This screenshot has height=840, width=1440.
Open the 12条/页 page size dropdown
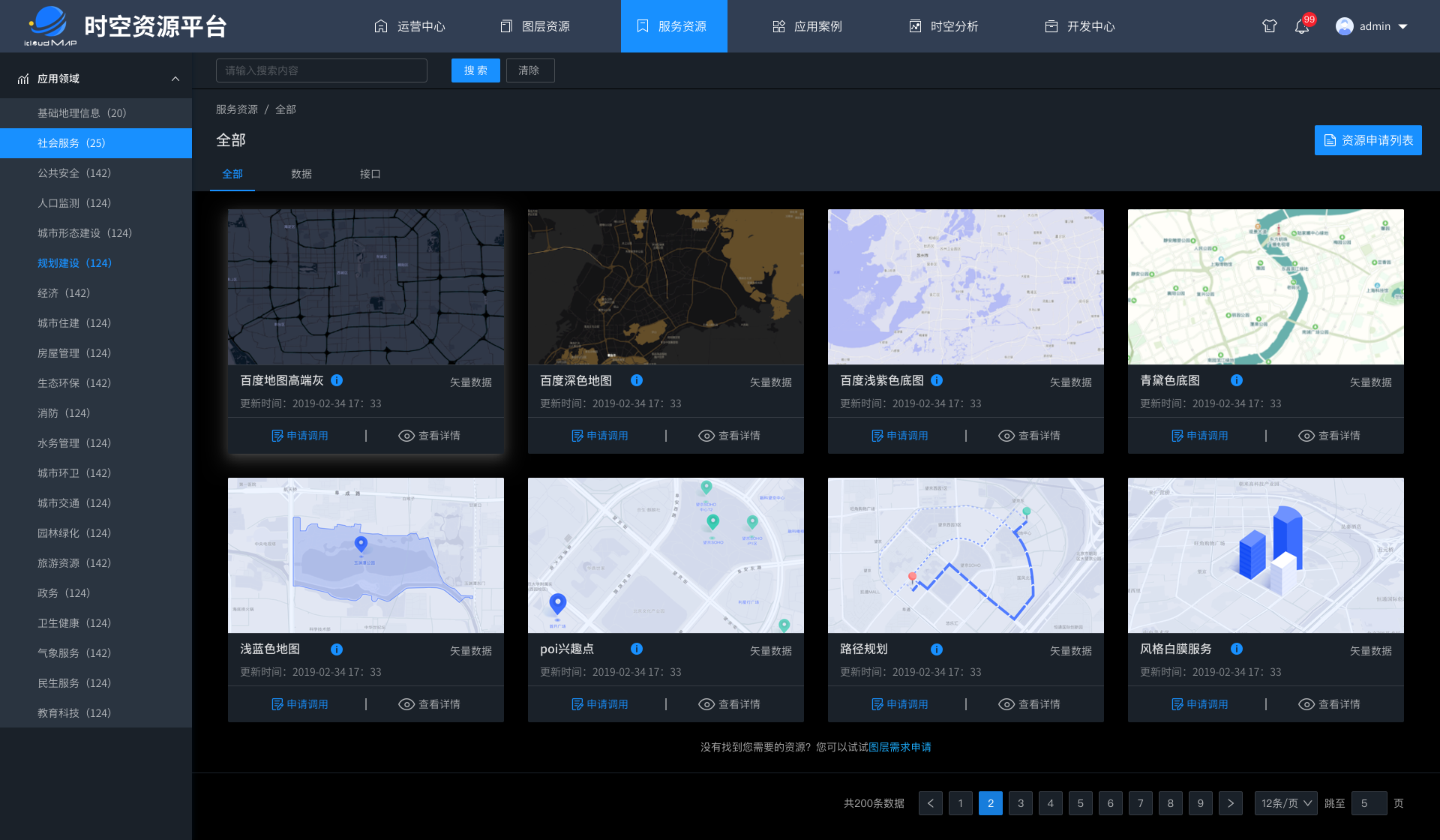point(1285,803)
